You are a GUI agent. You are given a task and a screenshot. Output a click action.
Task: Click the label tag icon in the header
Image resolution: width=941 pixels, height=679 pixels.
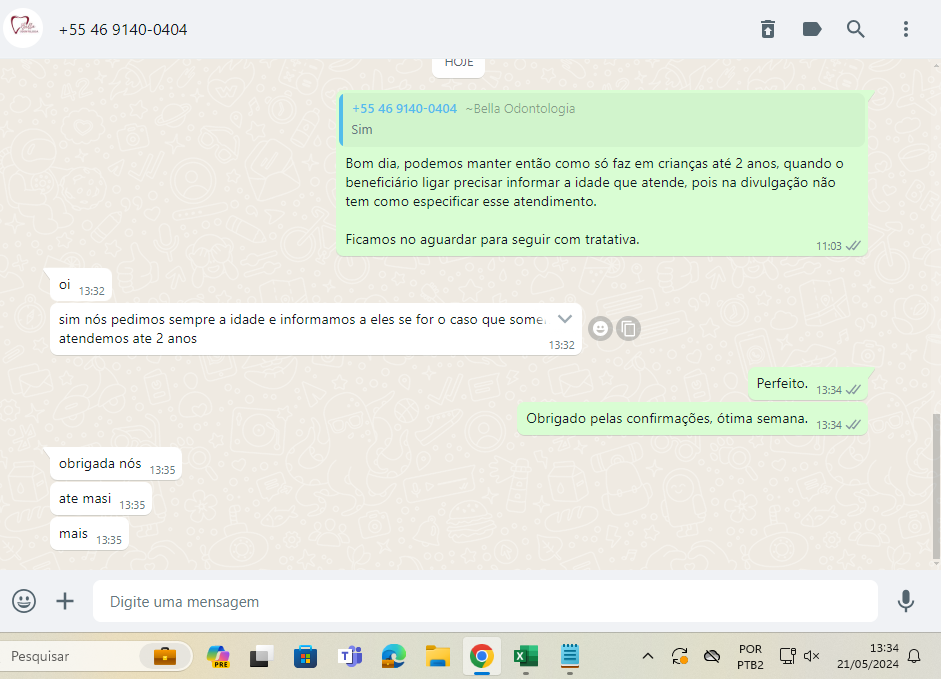(811, 29)
